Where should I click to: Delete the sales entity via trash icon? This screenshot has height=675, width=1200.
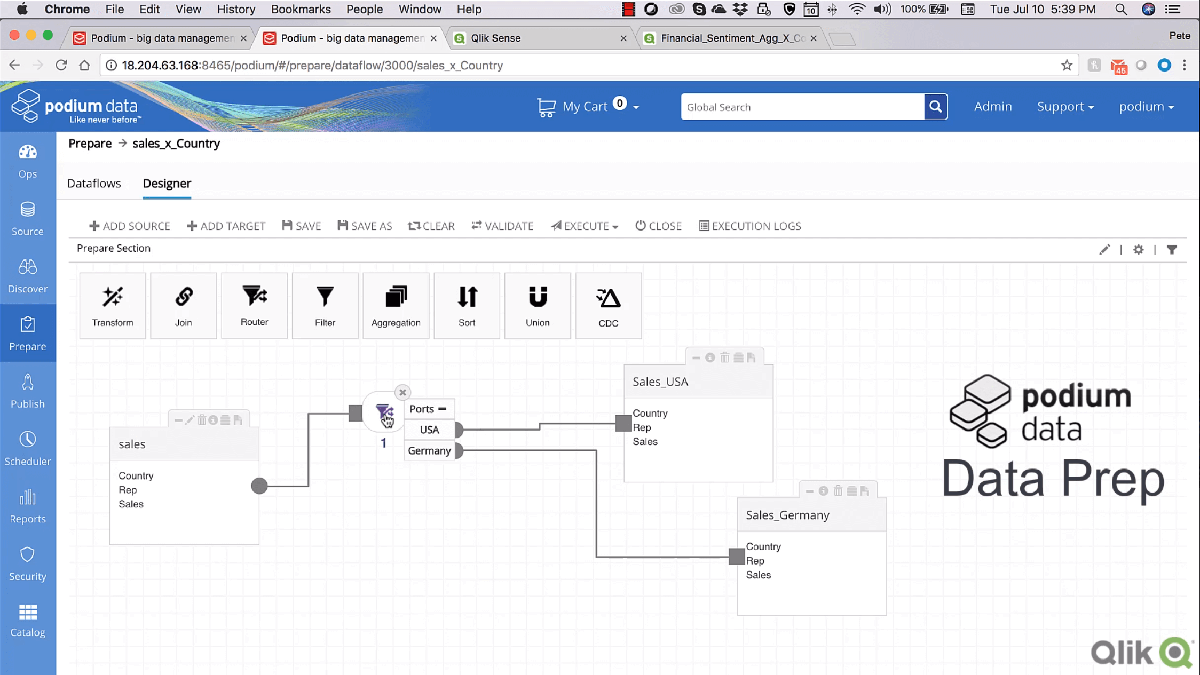tap(201, 420)
